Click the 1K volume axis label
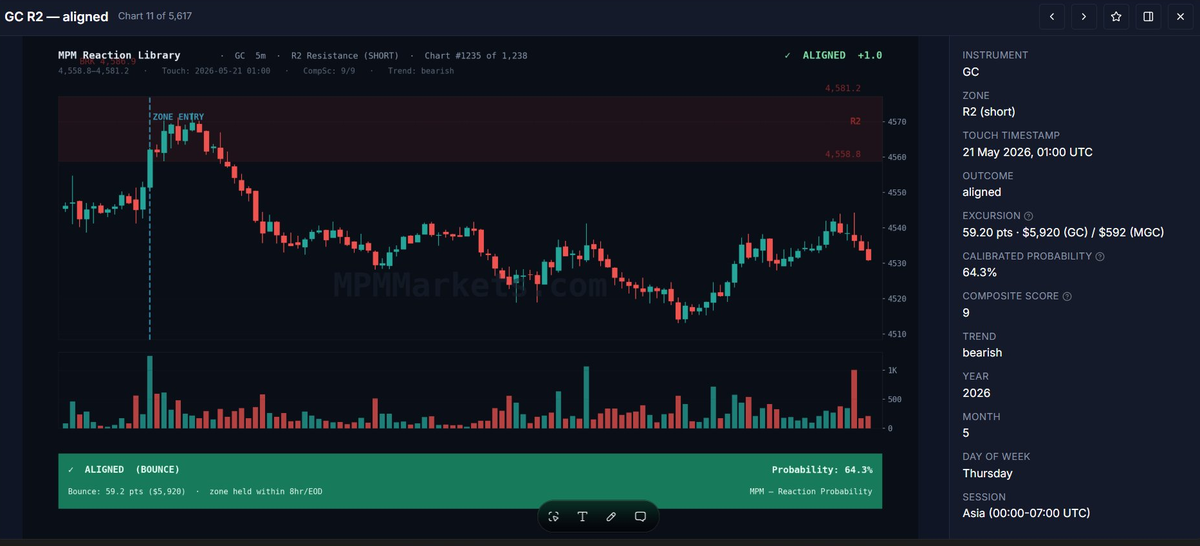The image size is (1200, 546). coord(893,371)
